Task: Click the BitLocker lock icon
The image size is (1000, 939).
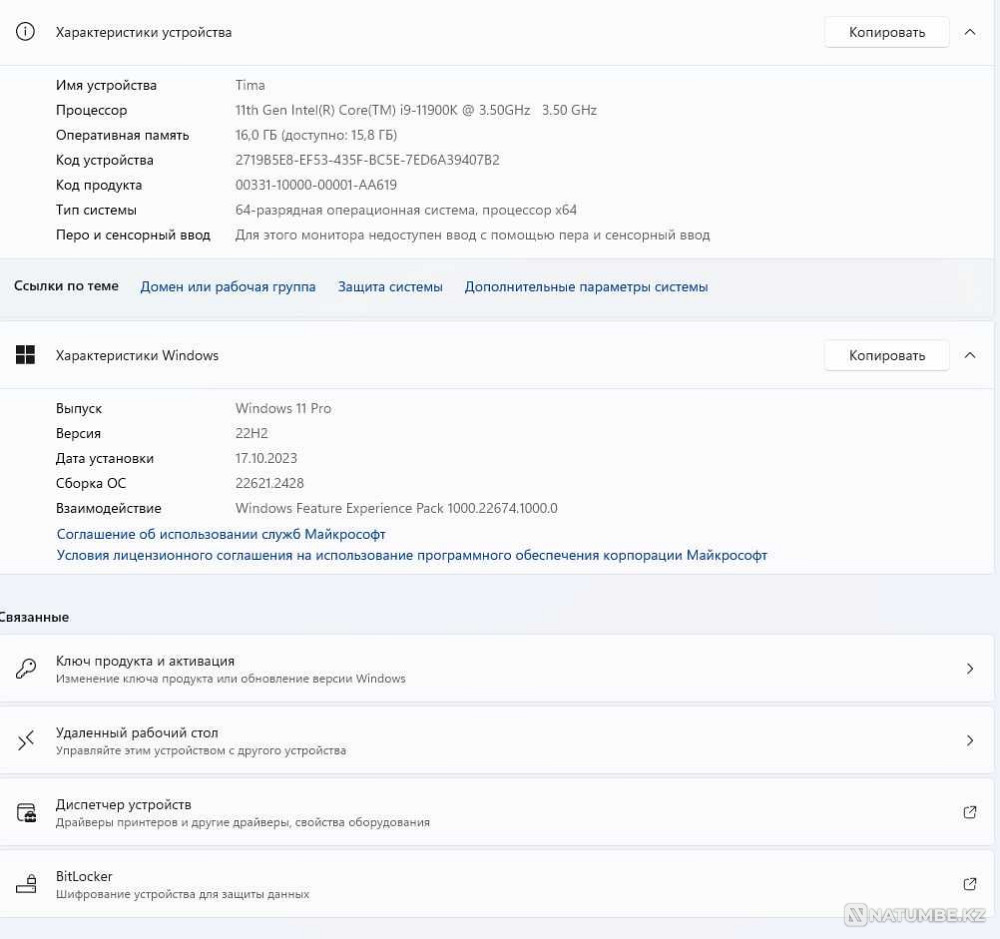Action: pos(26,884)
